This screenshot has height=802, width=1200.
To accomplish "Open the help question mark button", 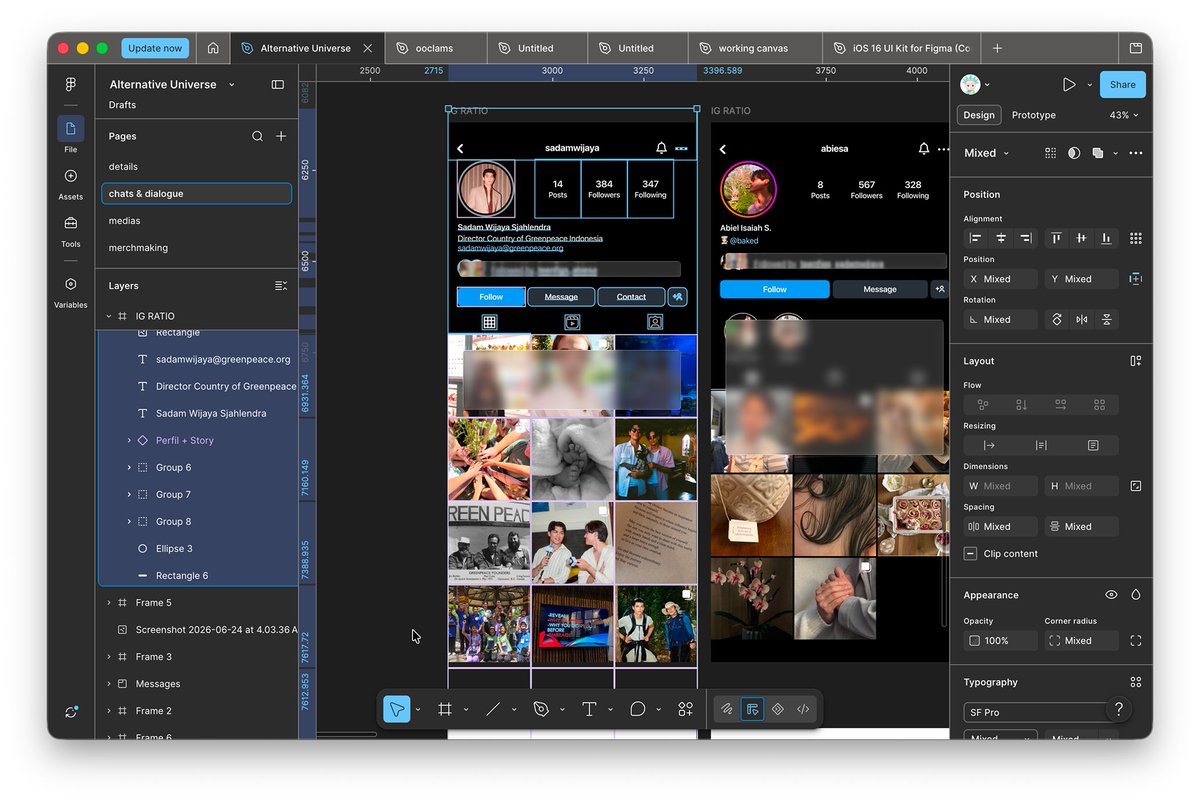I will 1118,709.
